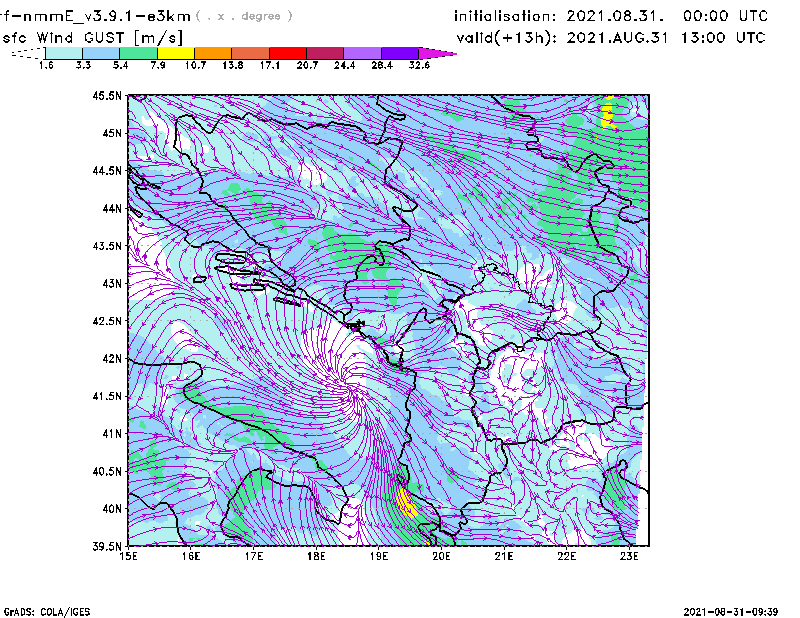Click the violet 28.4–32.6 legend swatch
The width and height of the screenshot is (800, 618).
click(399, 52)
